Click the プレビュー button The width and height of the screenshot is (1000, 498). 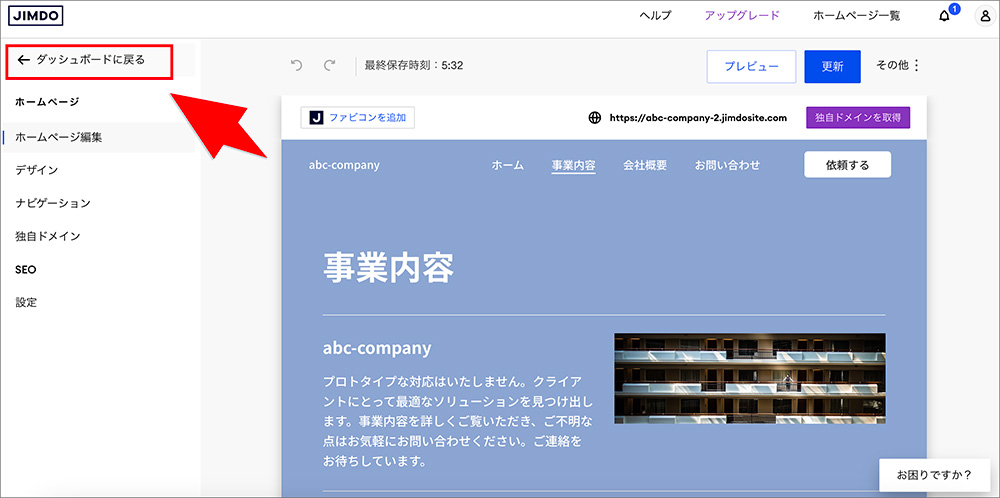pos(751,67)
